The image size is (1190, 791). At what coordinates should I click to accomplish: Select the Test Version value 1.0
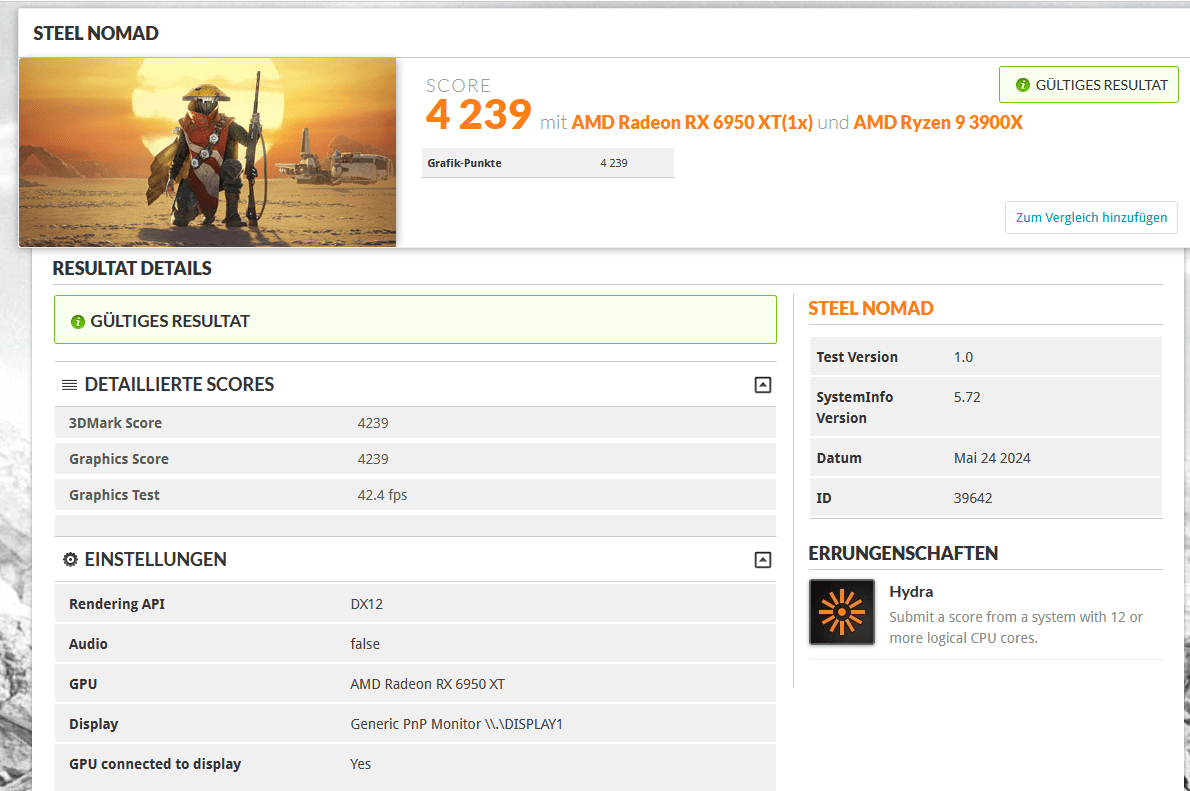[963, 357]
